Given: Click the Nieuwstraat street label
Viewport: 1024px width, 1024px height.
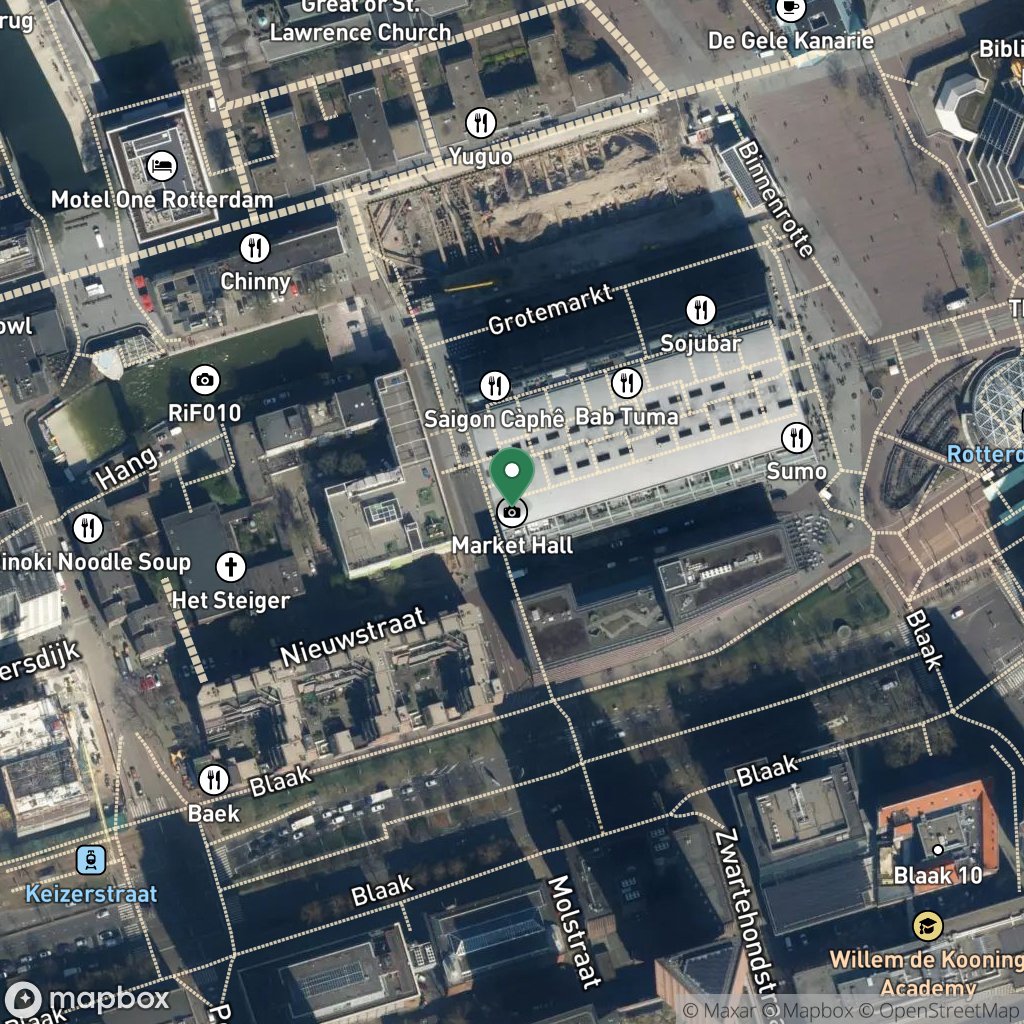Looking at the screenshot, I should click(353, 637).
